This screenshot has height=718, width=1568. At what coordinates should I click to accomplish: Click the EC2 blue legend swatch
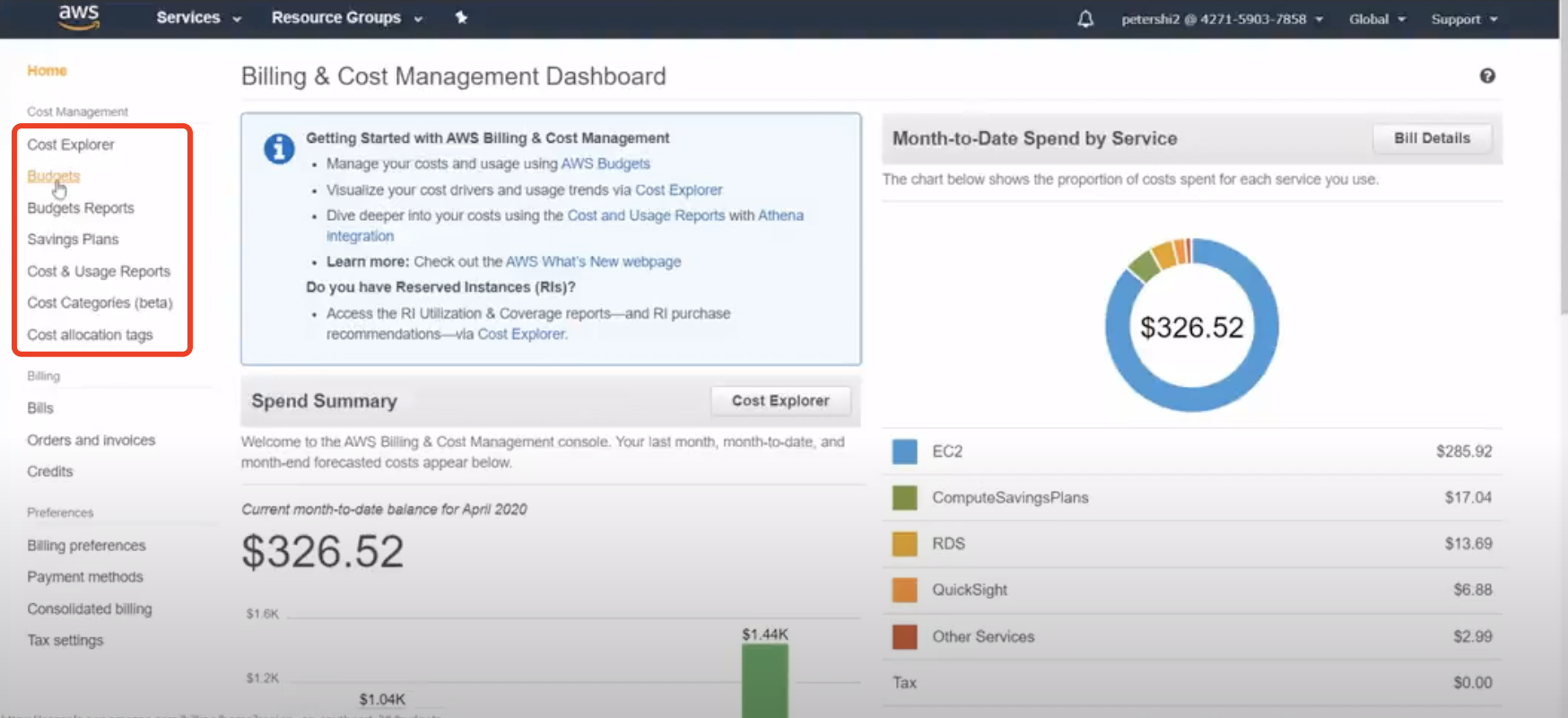(x=904, y=451)
